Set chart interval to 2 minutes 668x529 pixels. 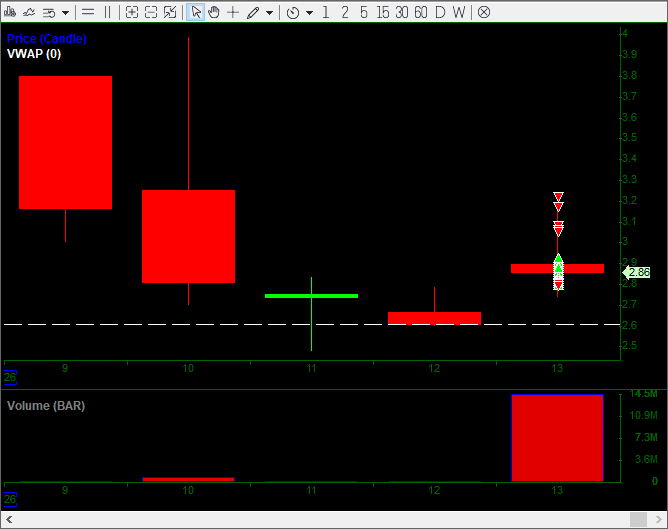(345, 12)
